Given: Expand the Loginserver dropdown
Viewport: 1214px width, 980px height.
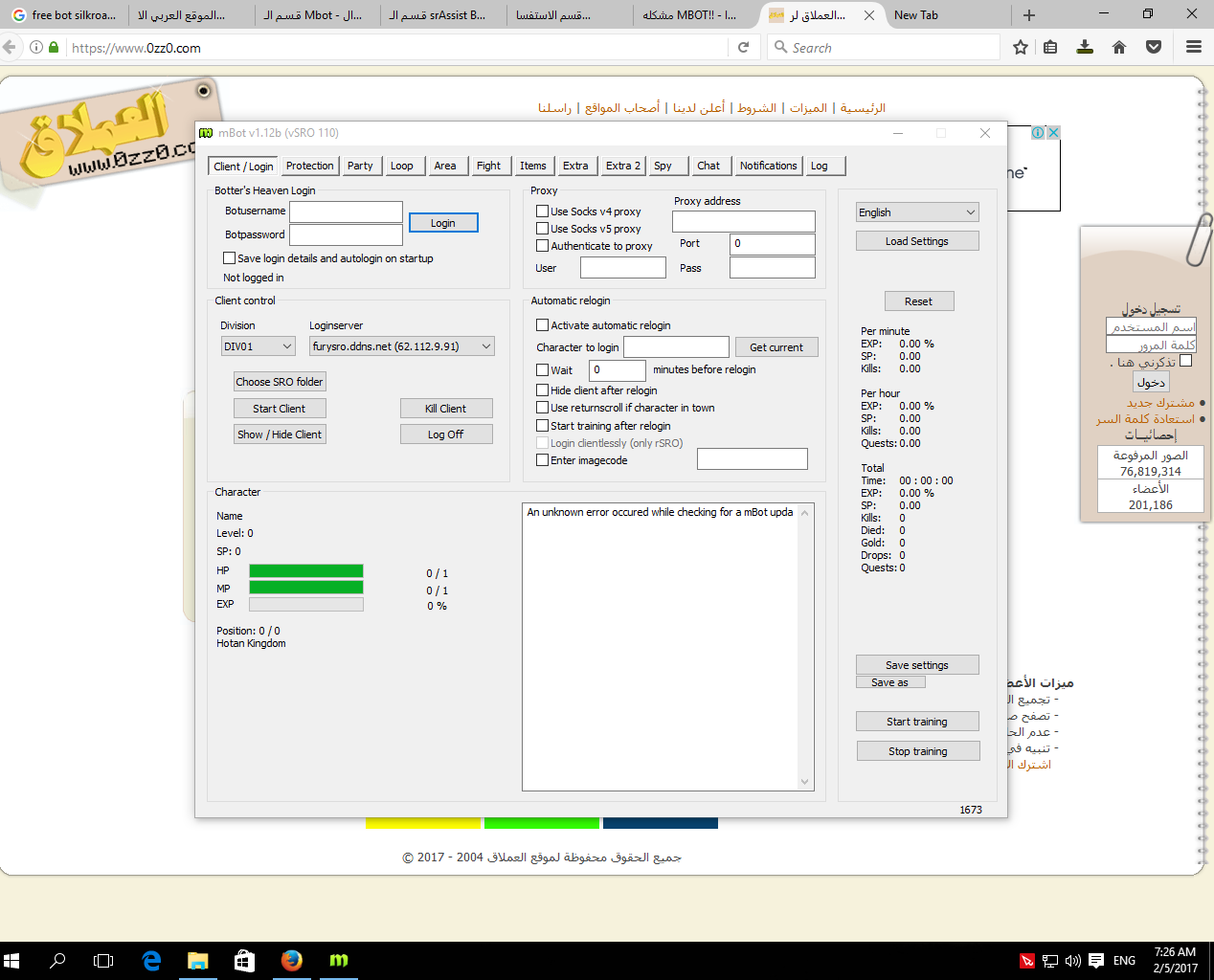Looking at the screenshot, I should click(x=402, y=346).
